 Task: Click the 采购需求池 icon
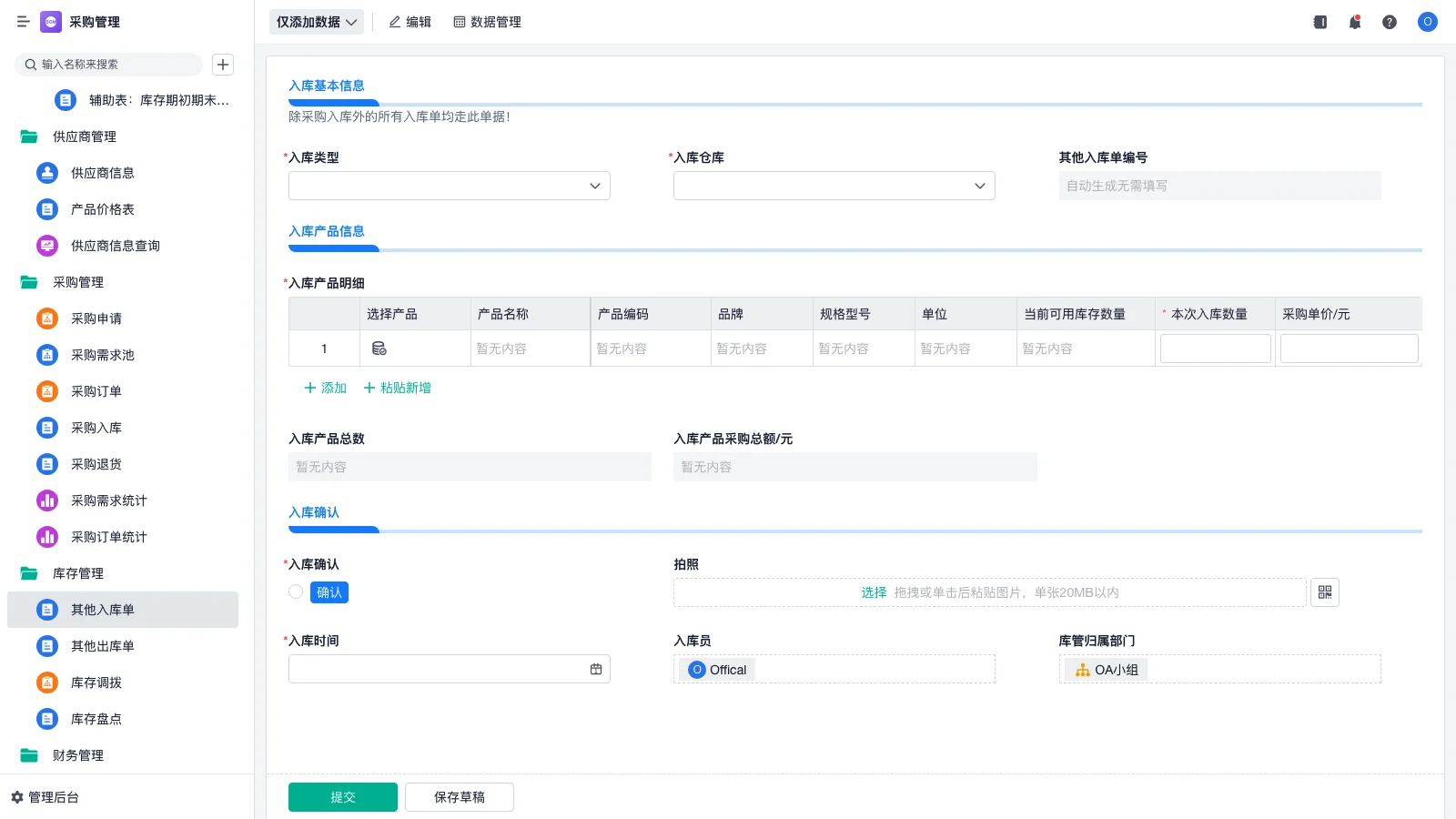coord(47,355)
